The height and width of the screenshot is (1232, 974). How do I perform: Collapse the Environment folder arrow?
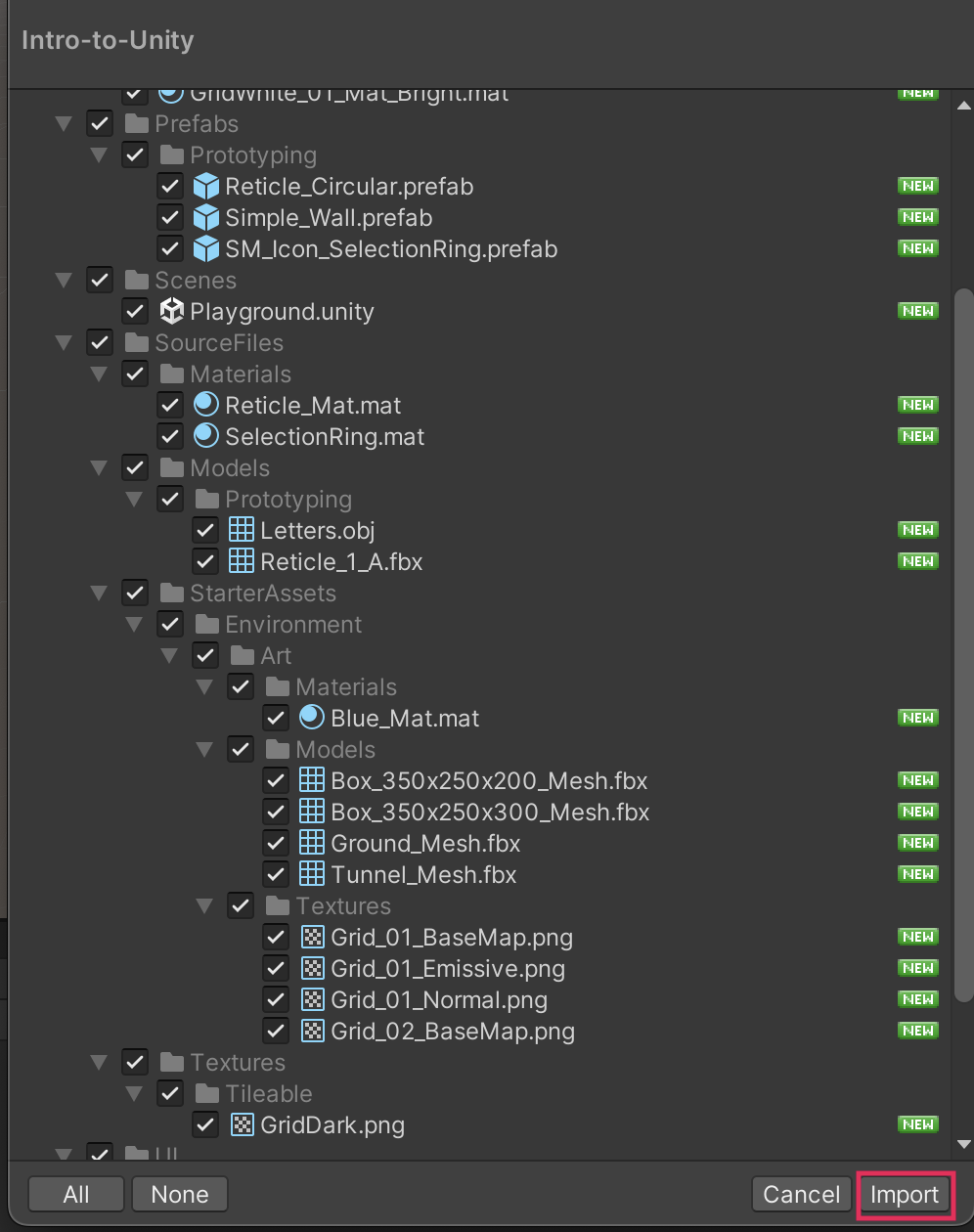pos(134,625)
